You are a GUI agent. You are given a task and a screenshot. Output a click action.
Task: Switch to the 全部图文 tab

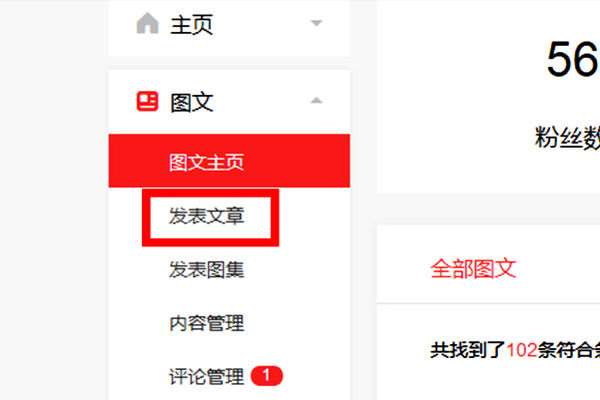[473, 268]
